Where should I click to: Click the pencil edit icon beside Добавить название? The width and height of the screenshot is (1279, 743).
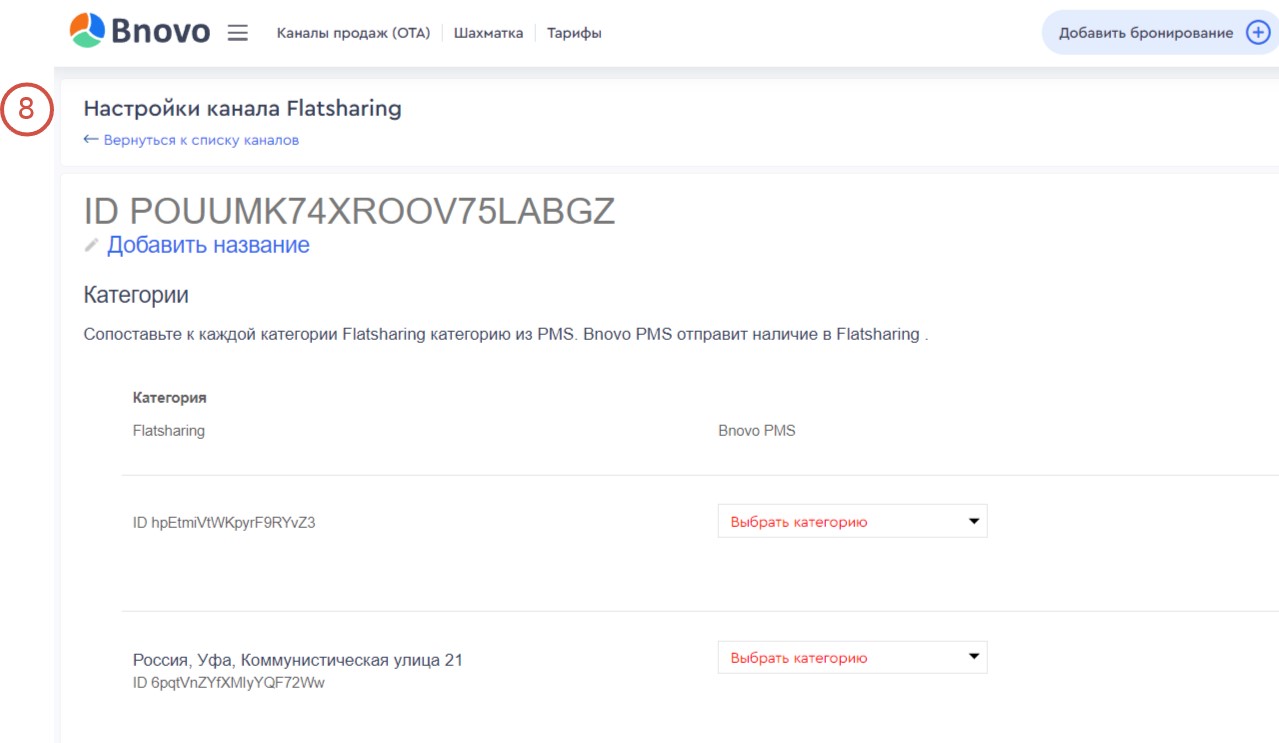click(x=92, y=245)
